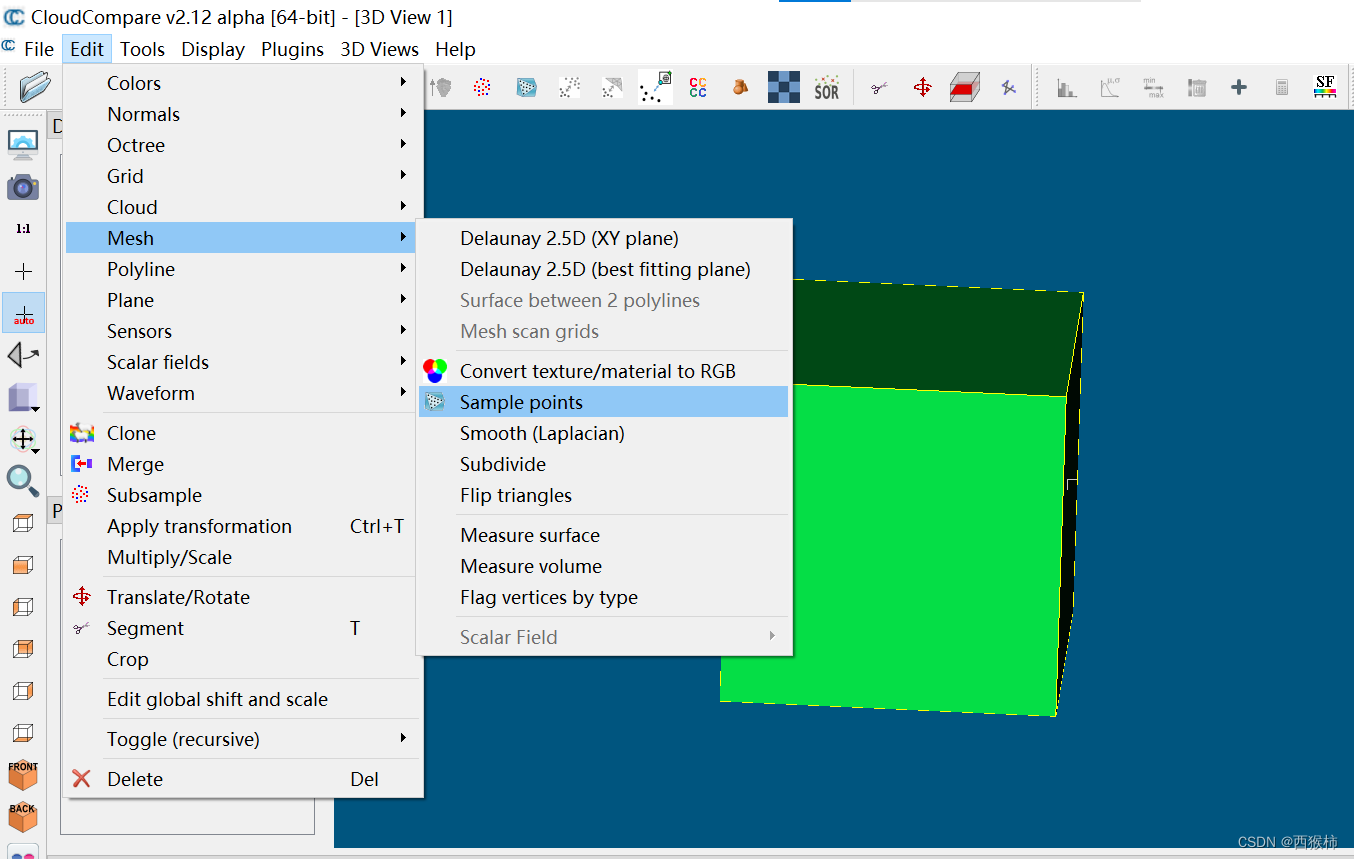Open the Display menu
Screen dimensions: 1354x859
pyautogui.click(x=213, y=49)
